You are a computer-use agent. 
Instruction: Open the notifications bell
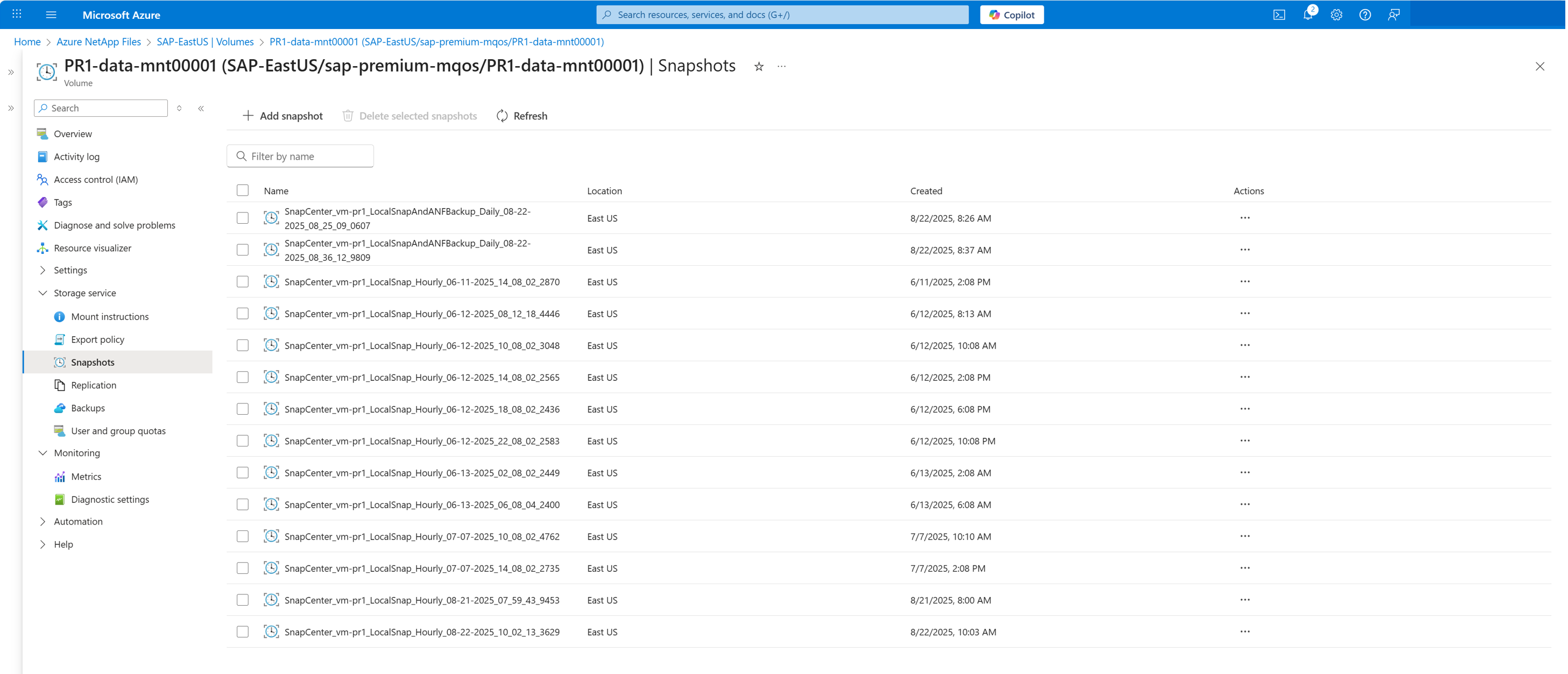tap(1308, 15)
